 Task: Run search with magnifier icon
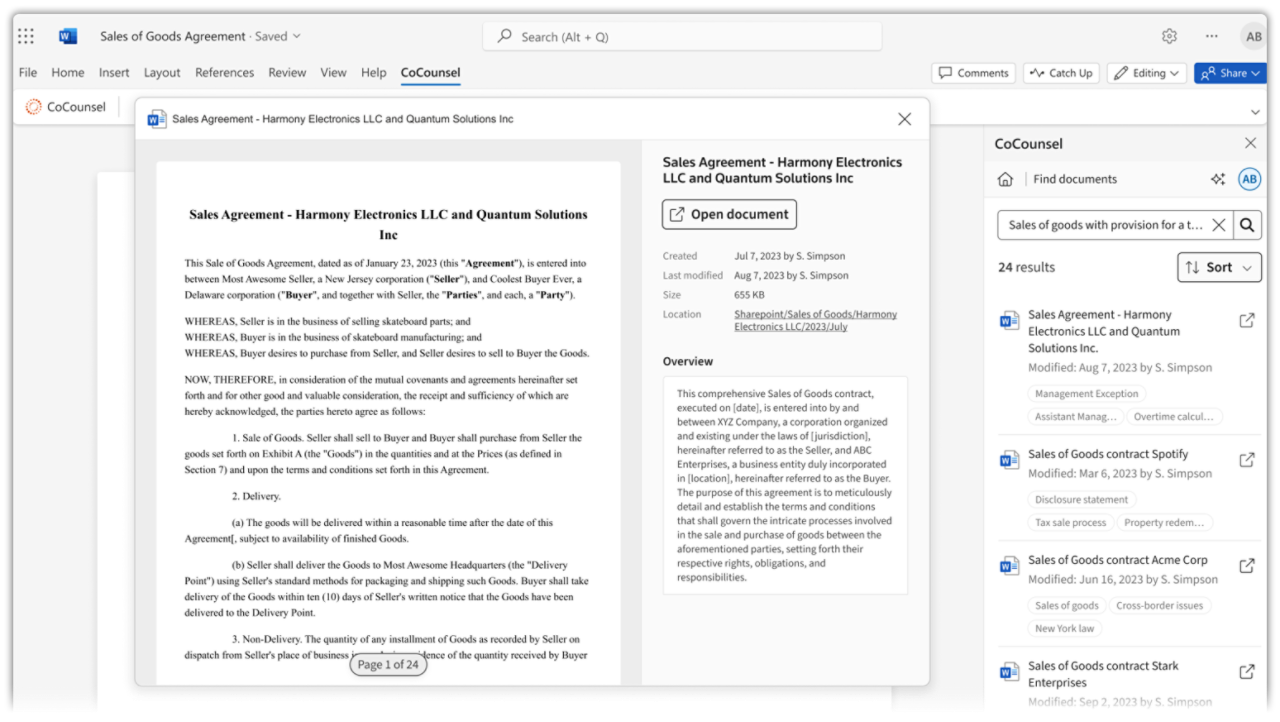pos(1247,225)
